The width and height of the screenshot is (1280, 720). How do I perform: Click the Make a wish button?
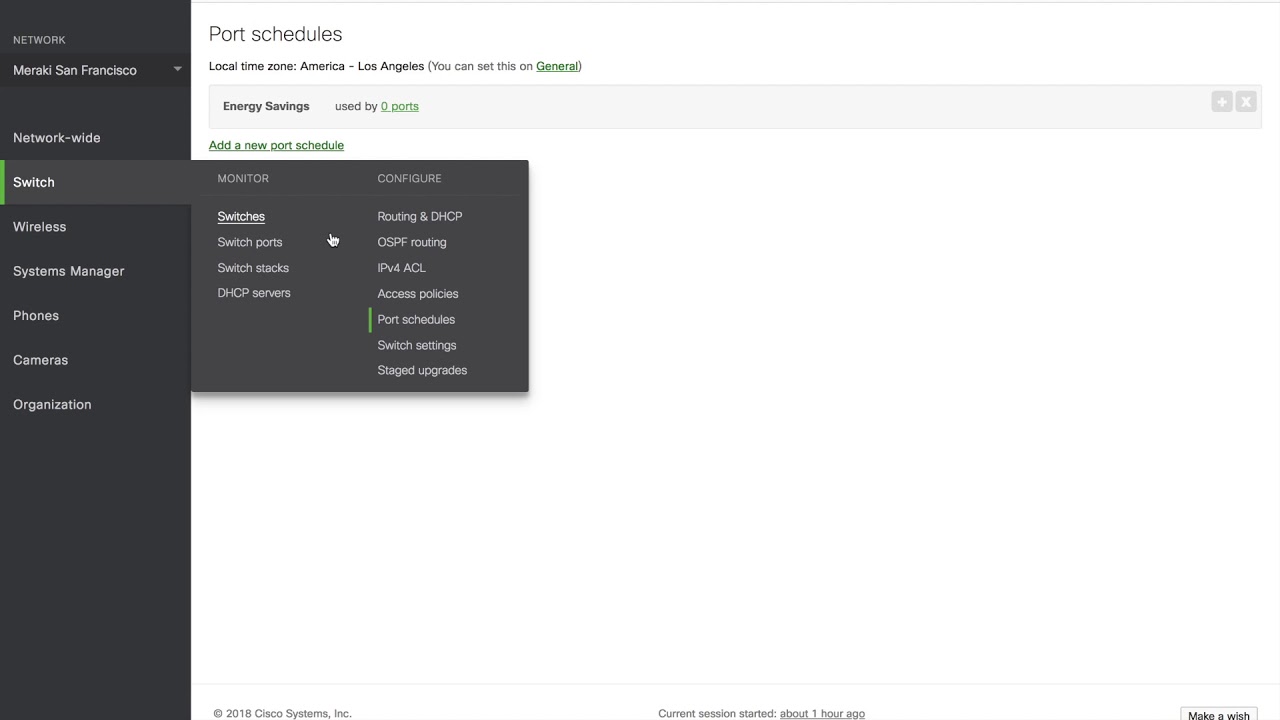tap(1219, 714)
